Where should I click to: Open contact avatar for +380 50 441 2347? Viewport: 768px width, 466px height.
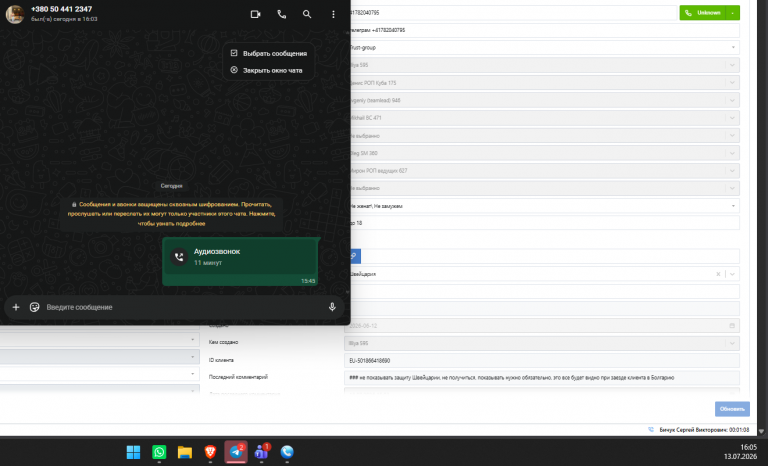[15, 14]
